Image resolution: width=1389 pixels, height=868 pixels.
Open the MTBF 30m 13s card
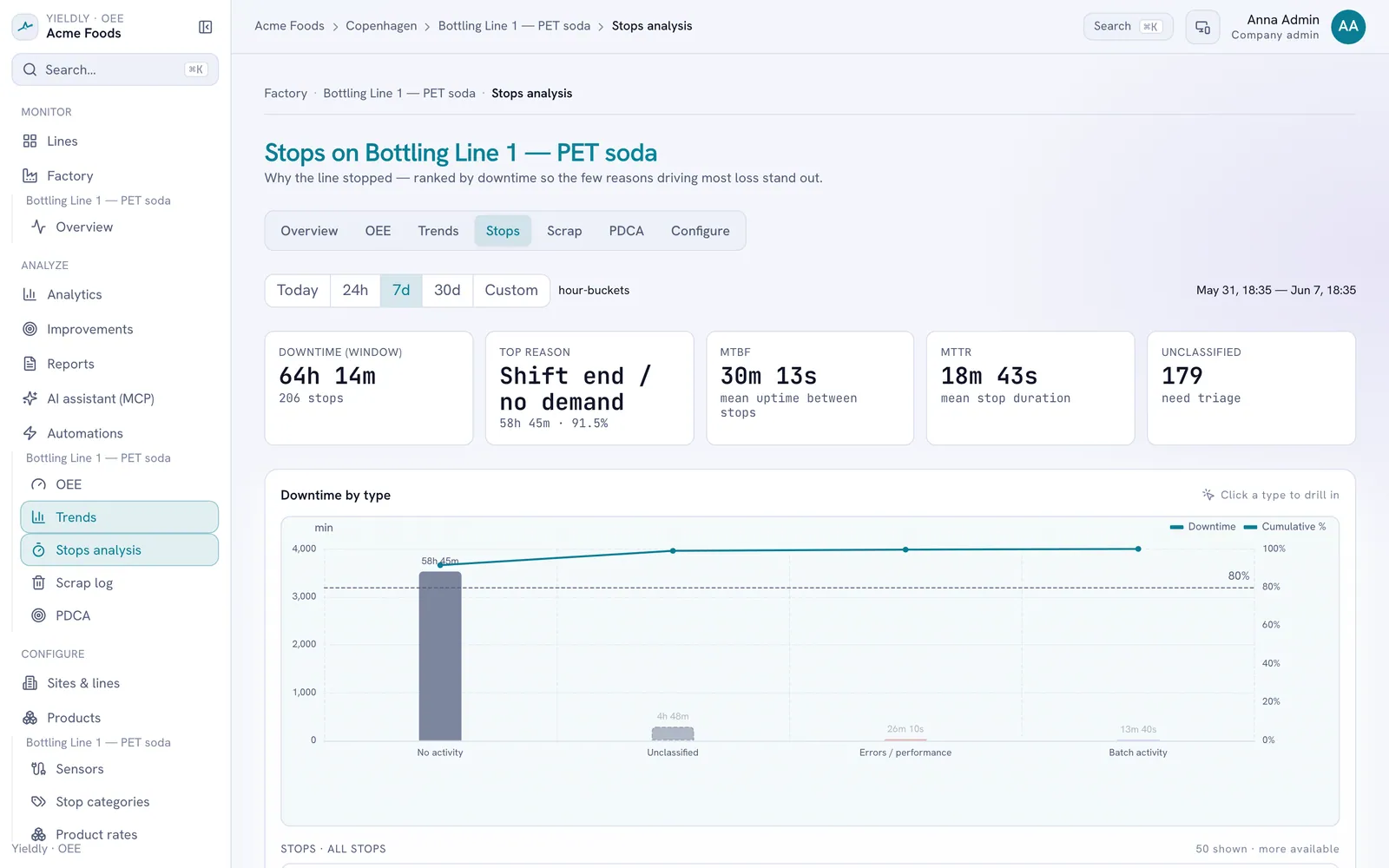[810, 388]
